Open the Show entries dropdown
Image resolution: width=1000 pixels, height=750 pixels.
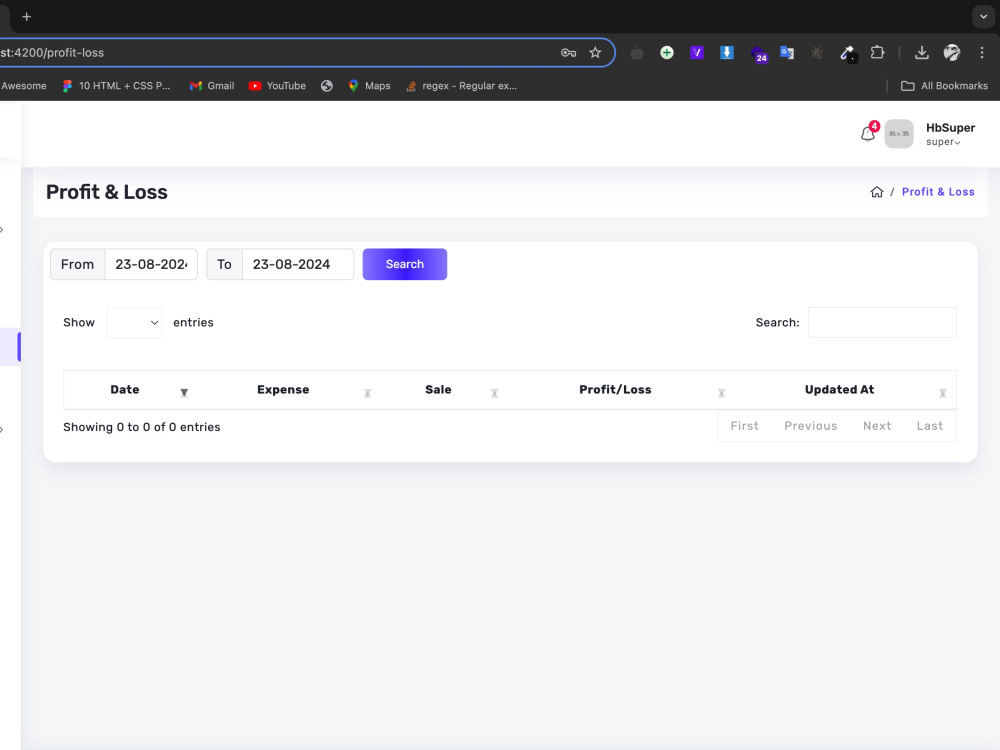click(134, 323)
